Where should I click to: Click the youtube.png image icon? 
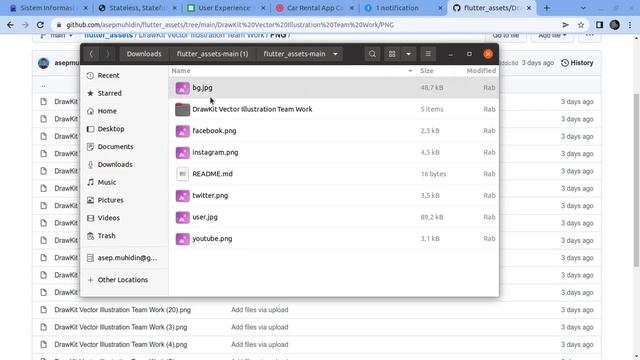click(182, 239)
